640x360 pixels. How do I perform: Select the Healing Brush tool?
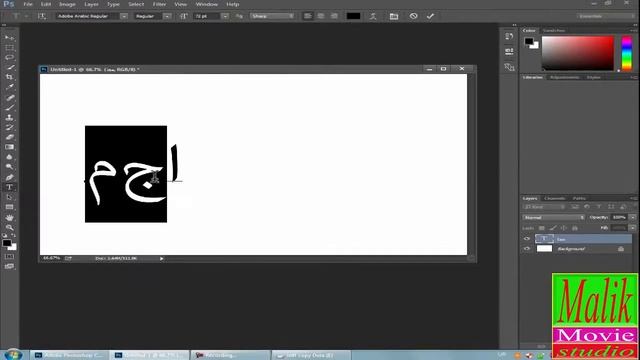coord(9,98)
